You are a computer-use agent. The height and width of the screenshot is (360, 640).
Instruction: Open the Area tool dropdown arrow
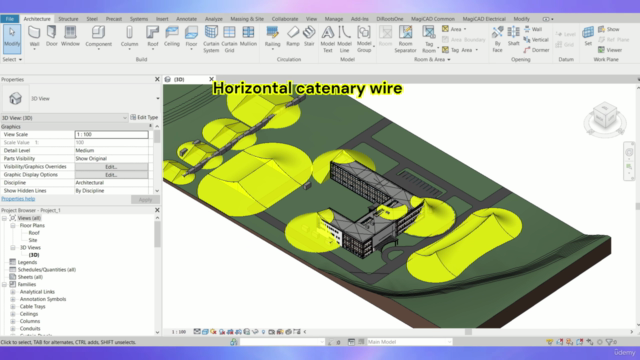click(465, 29)
